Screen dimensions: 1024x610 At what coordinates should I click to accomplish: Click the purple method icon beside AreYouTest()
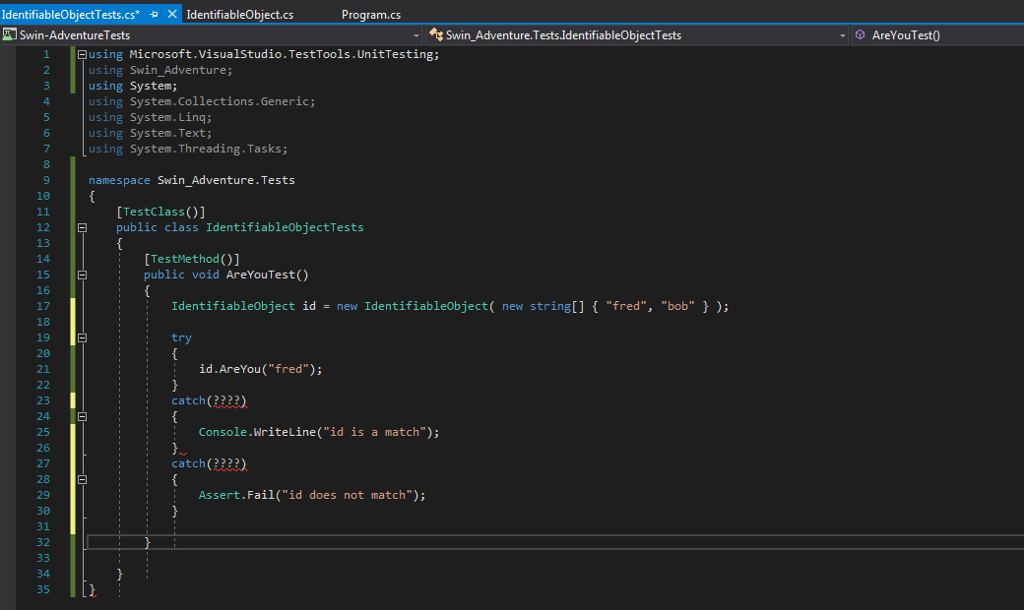[860, 35]
